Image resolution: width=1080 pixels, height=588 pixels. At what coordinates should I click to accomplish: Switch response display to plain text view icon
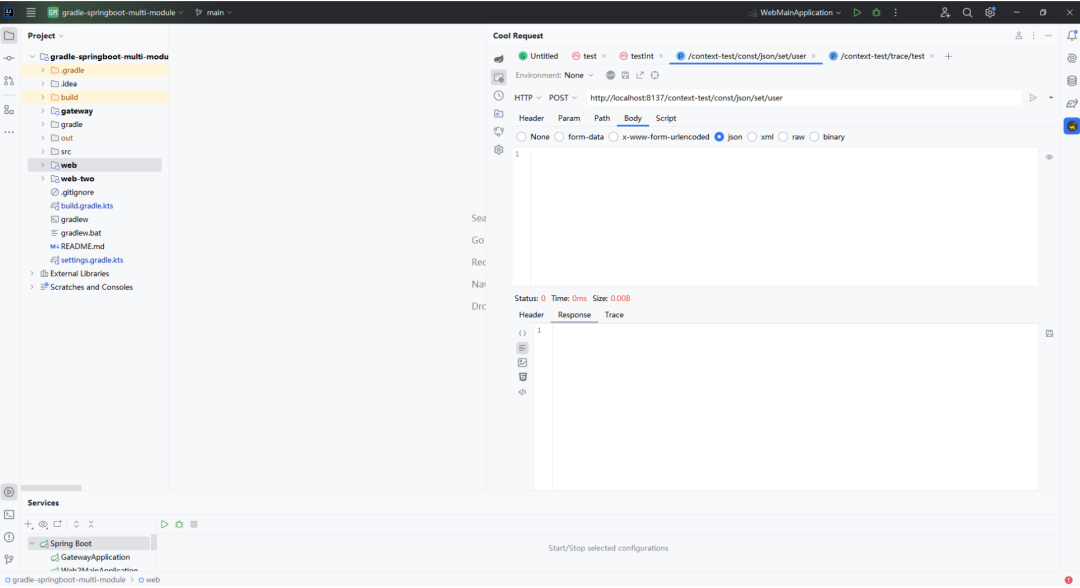(522, 347)
